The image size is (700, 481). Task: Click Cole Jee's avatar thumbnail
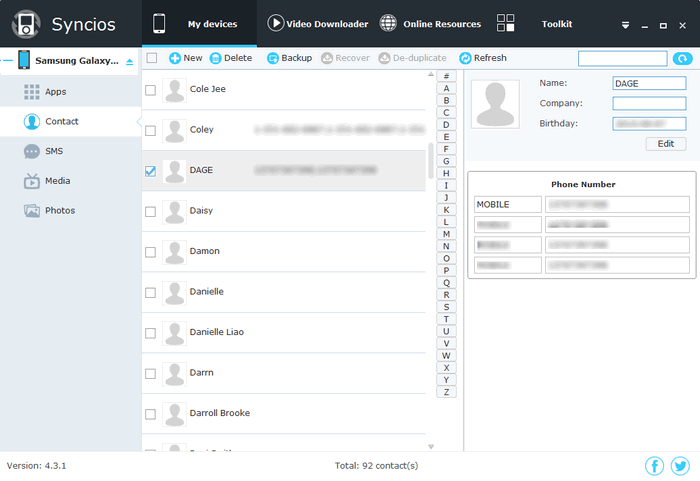click(x=174, y=91)
